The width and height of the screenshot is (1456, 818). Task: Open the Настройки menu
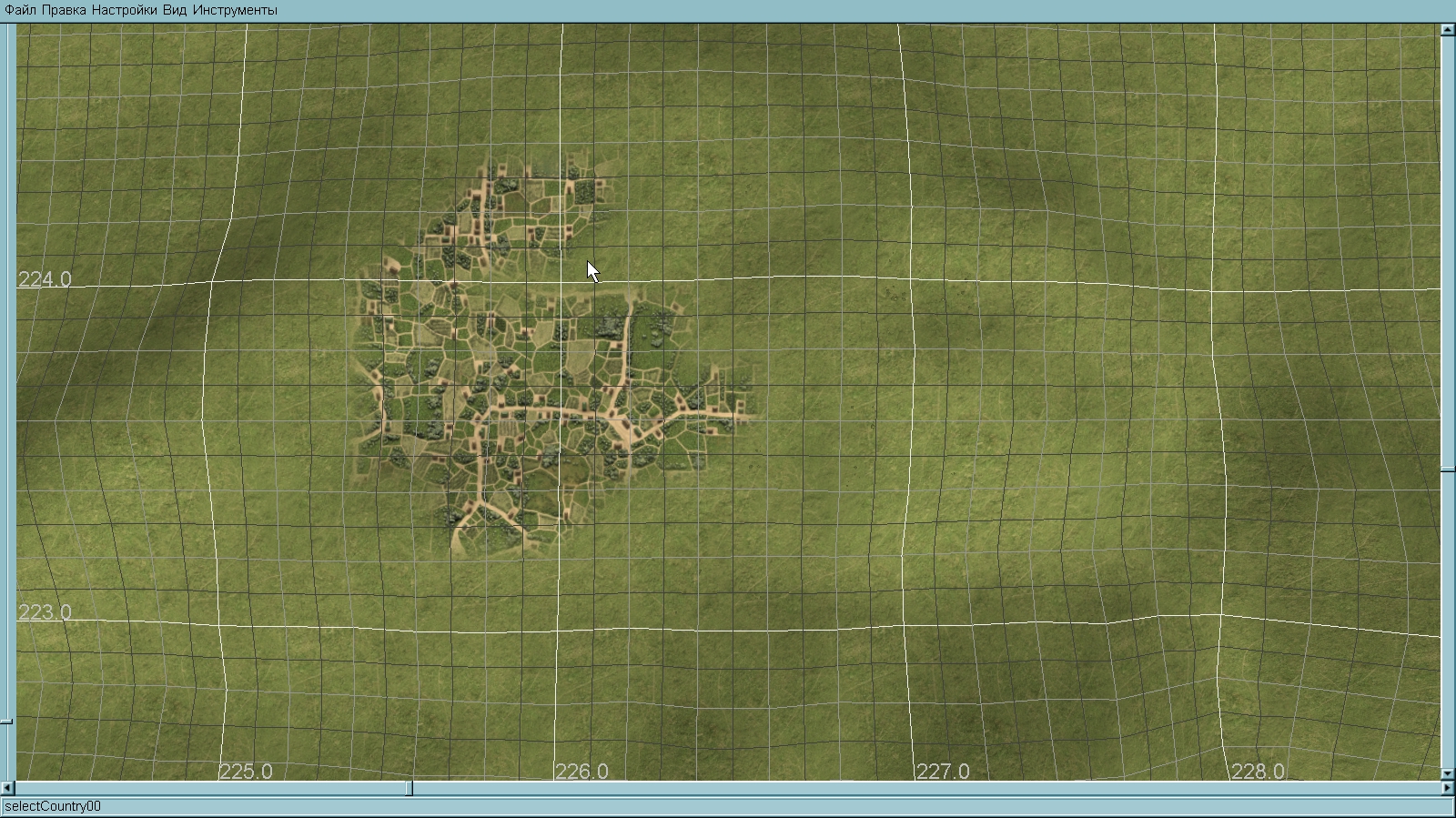[x=124, y=10]
